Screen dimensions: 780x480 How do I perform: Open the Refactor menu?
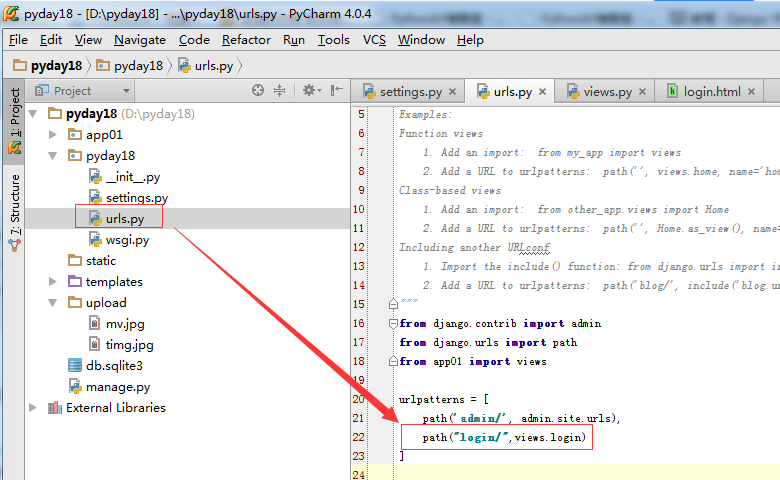pyautogui.click(x=246, y=40)
